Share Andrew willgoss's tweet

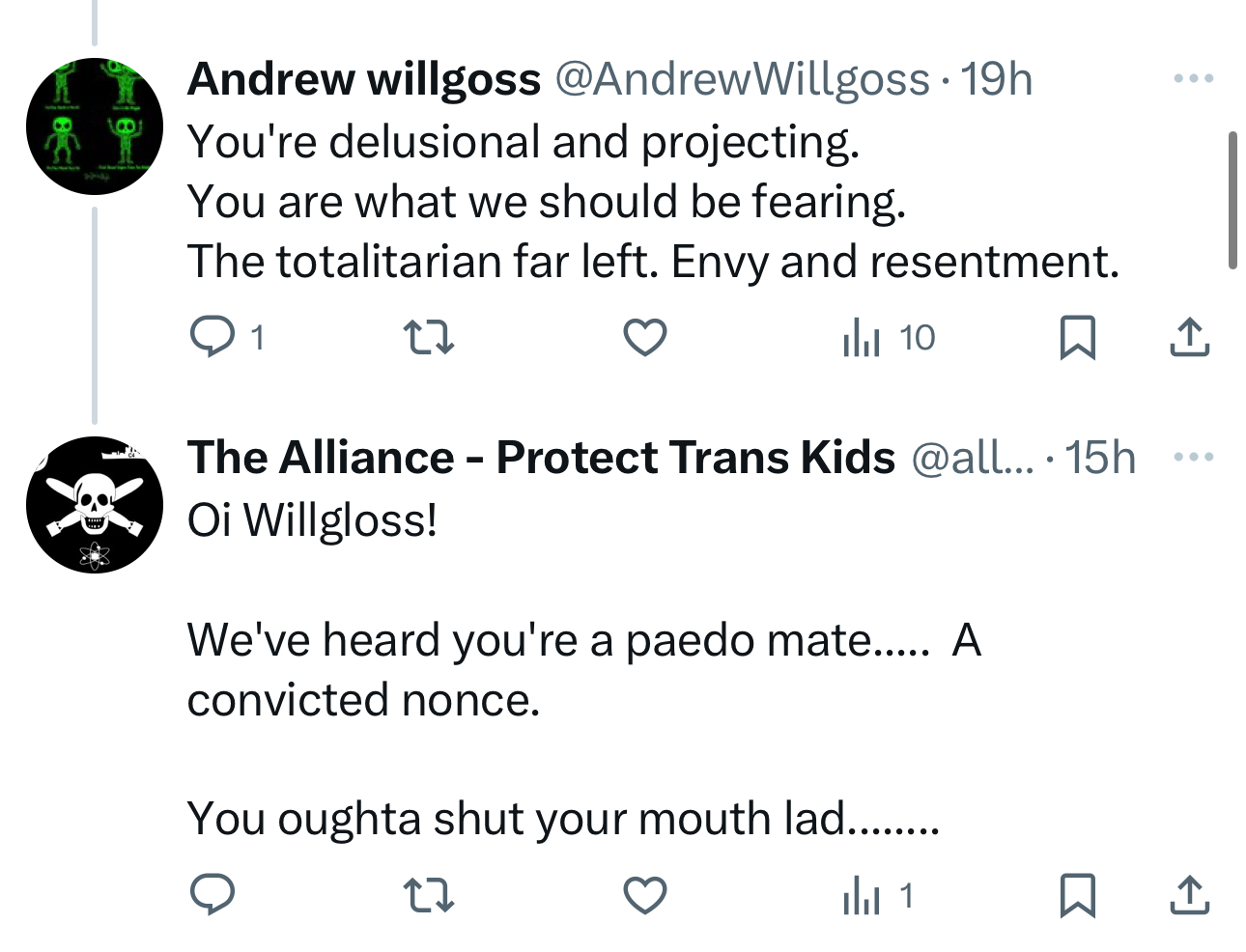click(1189, 337)
